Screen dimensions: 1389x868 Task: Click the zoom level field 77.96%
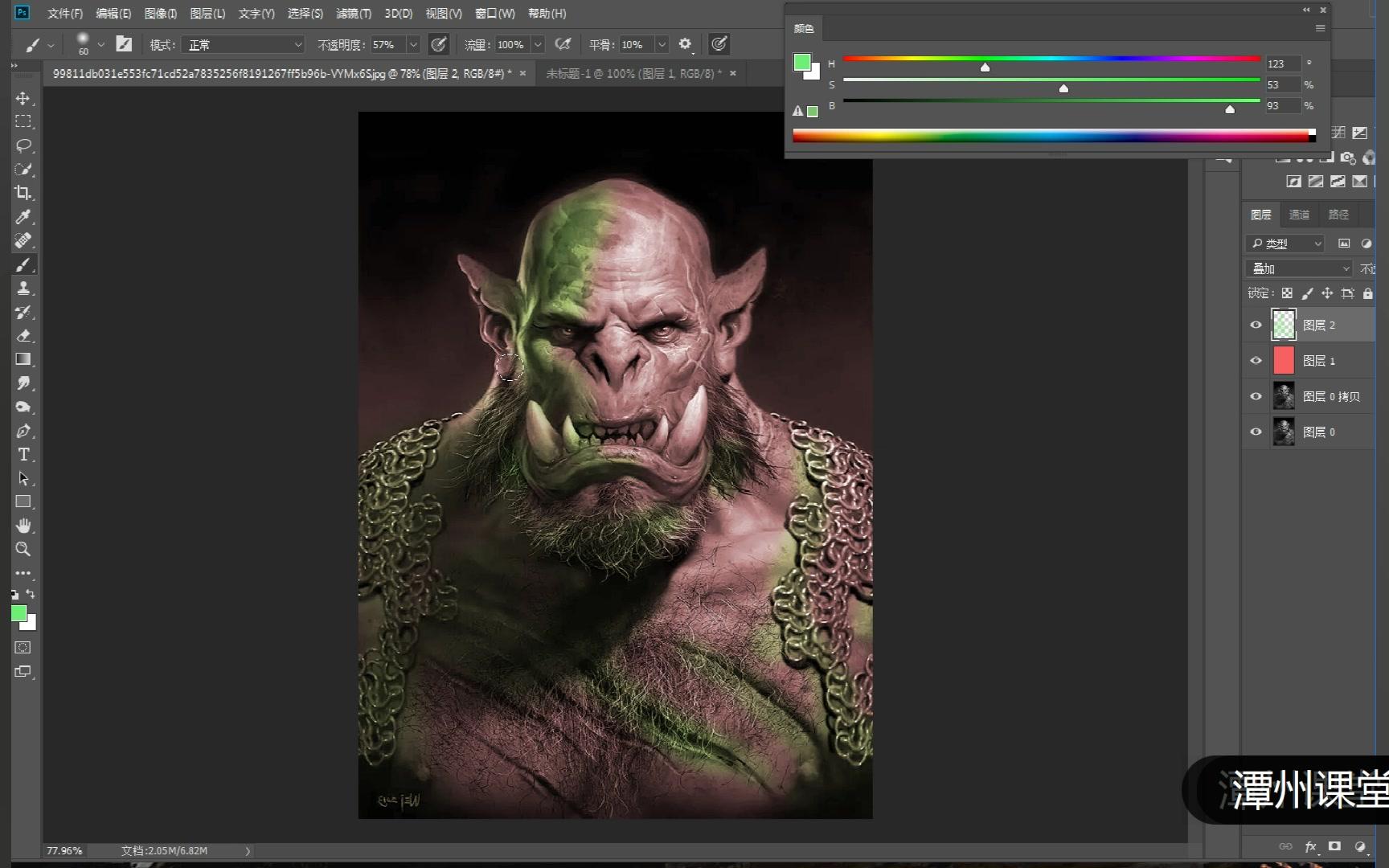click(x=66, y=850)
